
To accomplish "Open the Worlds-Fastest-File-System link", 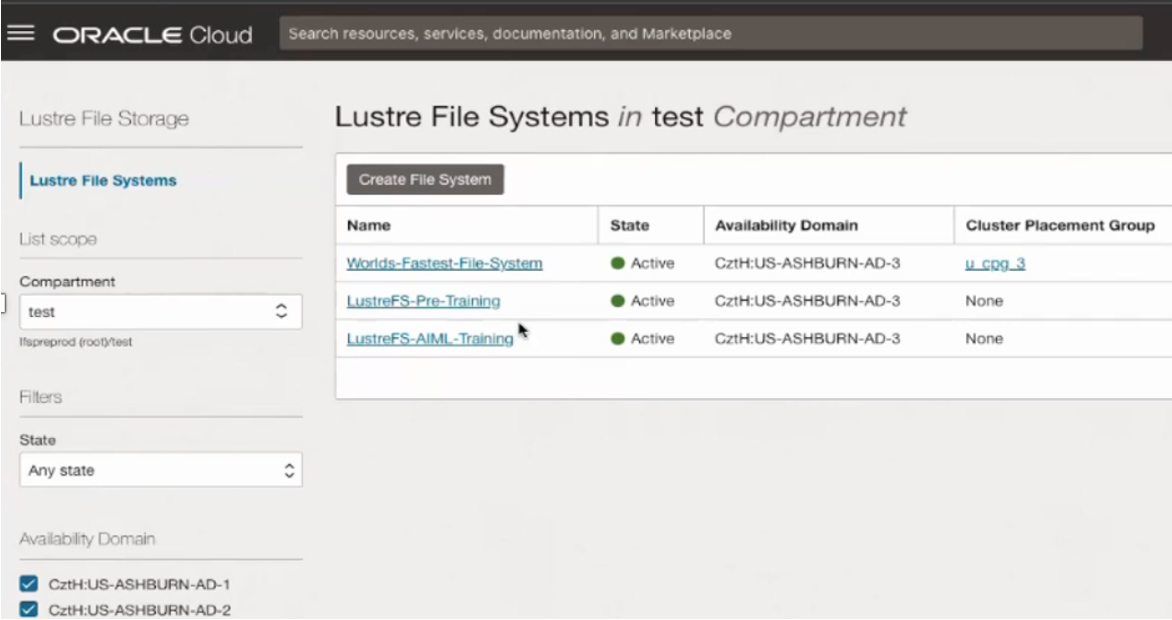I will tap(445, 263).
